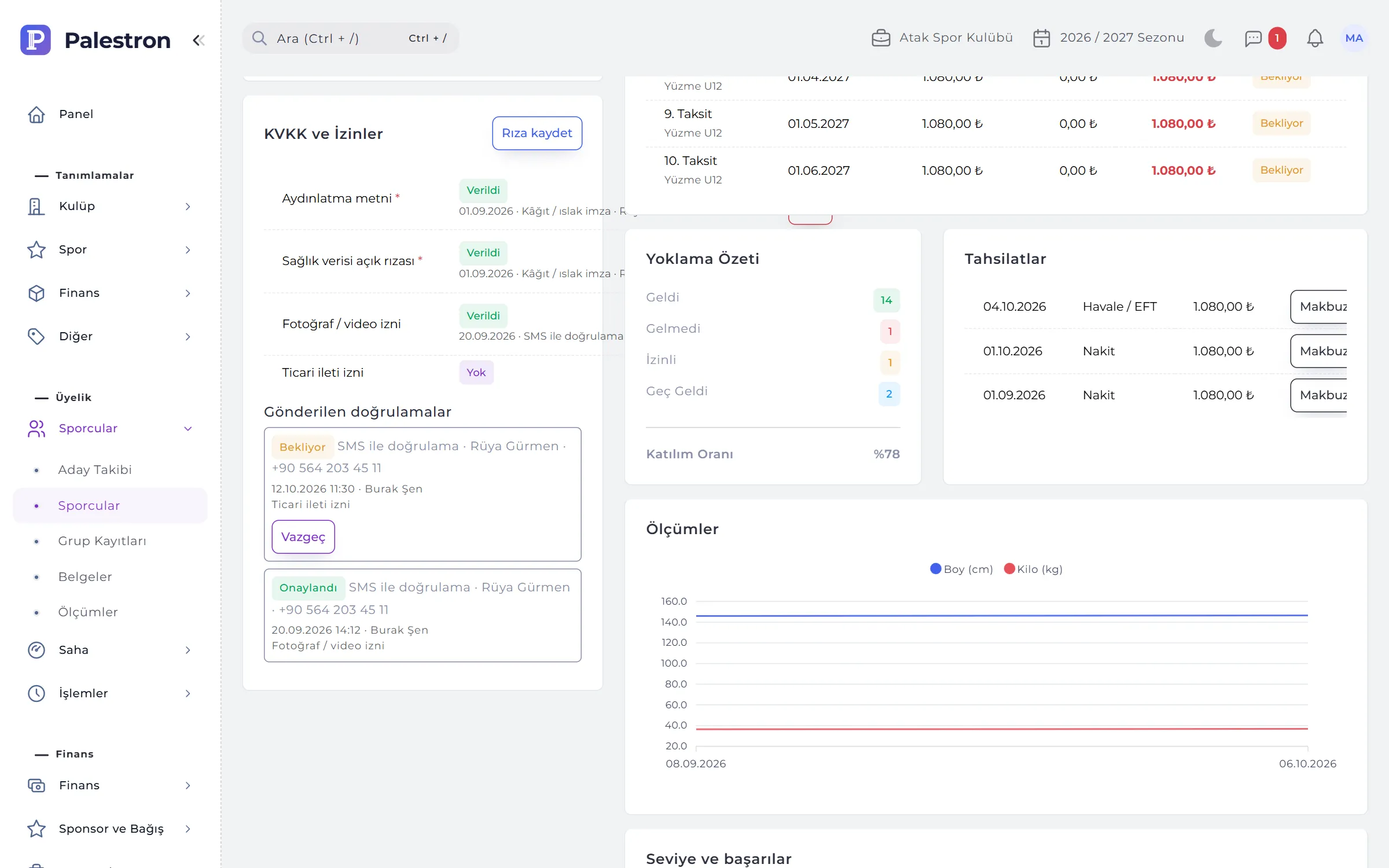Click Vazgeç on pending verification
This screenshot has height=868, width=1389.
[303, 537]
